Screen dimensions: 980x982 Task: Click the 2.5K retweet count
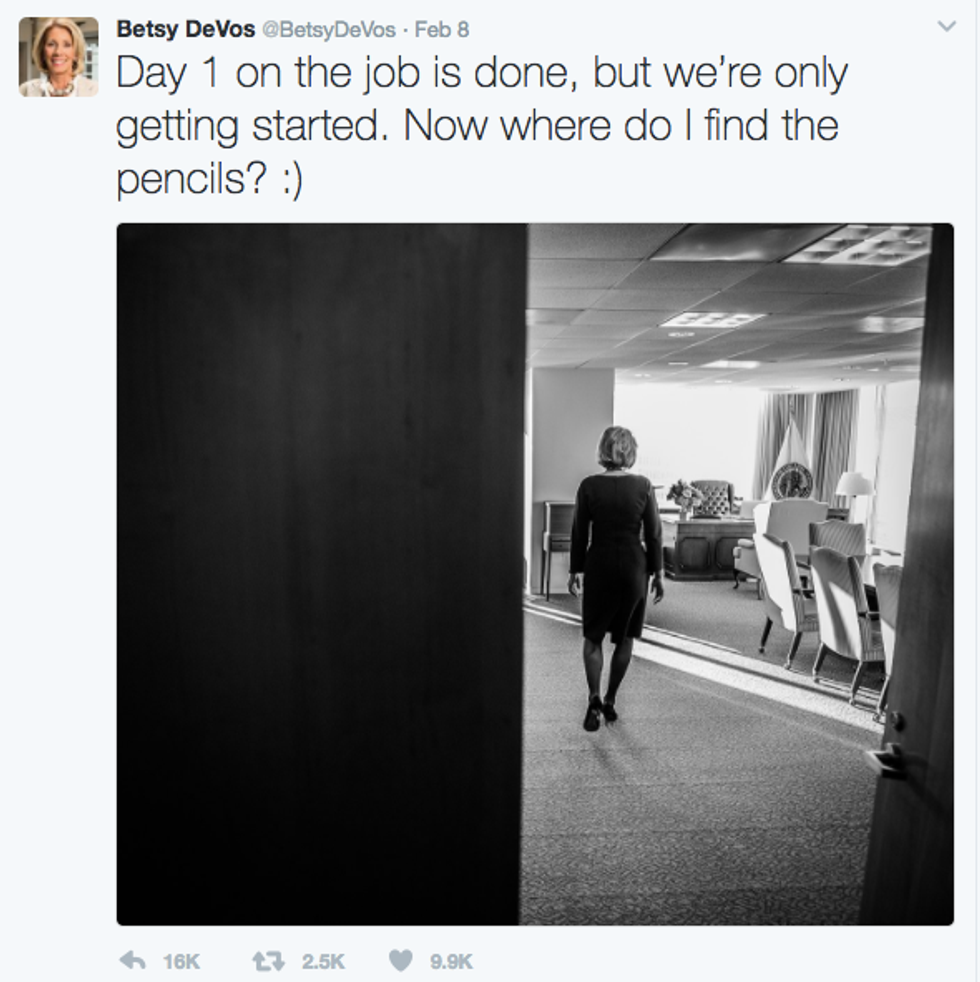pyautogui.click(x=322, y=961)
